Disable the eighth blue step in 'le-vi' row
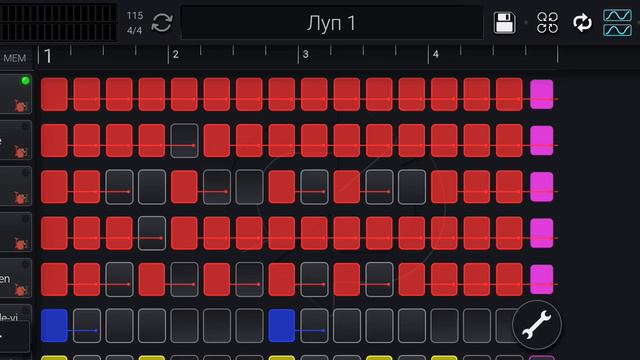The height and width of the screenshot is (360, 640). [282, 326]
